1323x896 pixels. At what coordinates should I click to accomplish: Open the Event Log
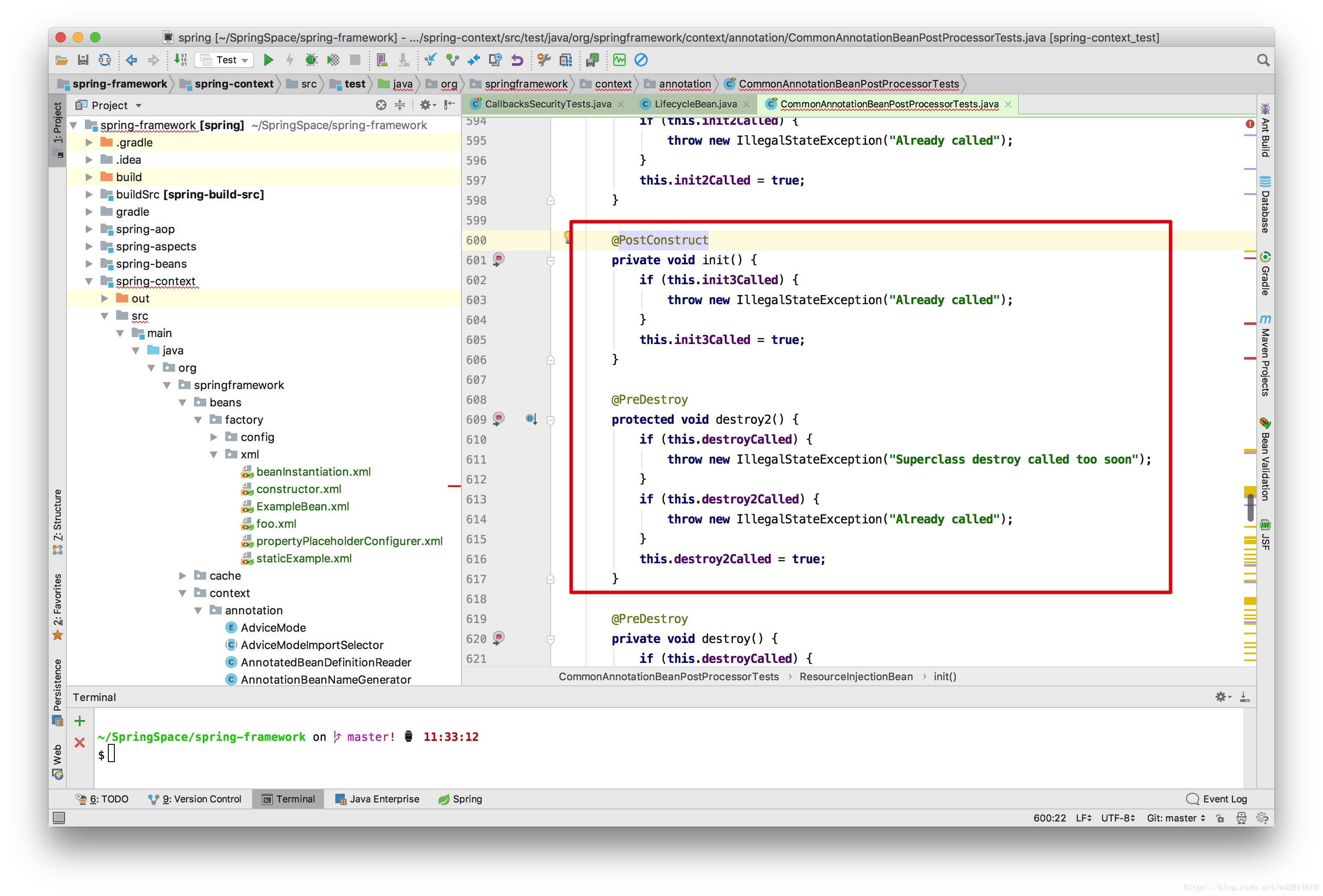click(1217, 799)
